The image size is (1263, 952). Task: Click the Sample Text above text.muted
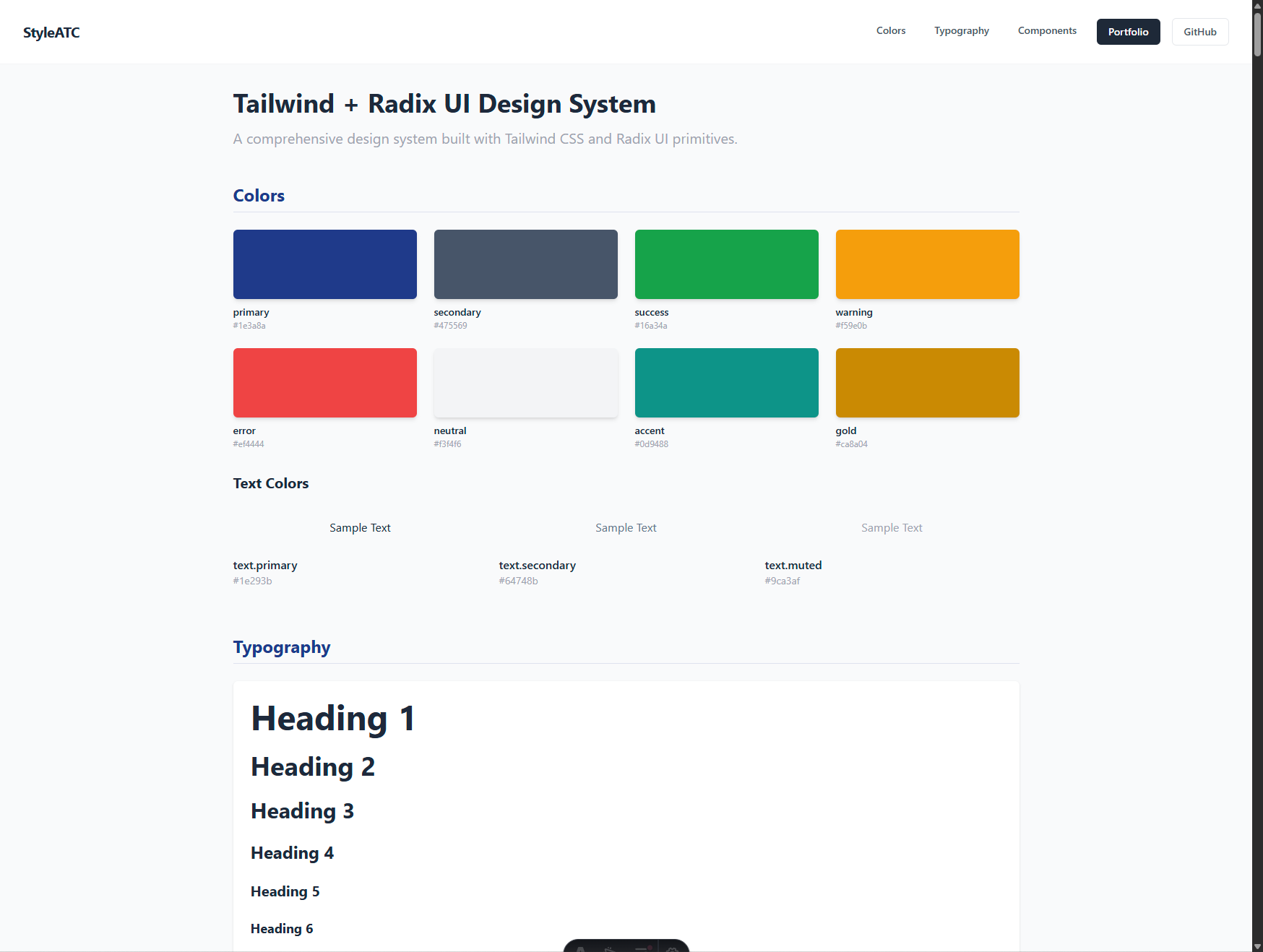click(892, 528)
